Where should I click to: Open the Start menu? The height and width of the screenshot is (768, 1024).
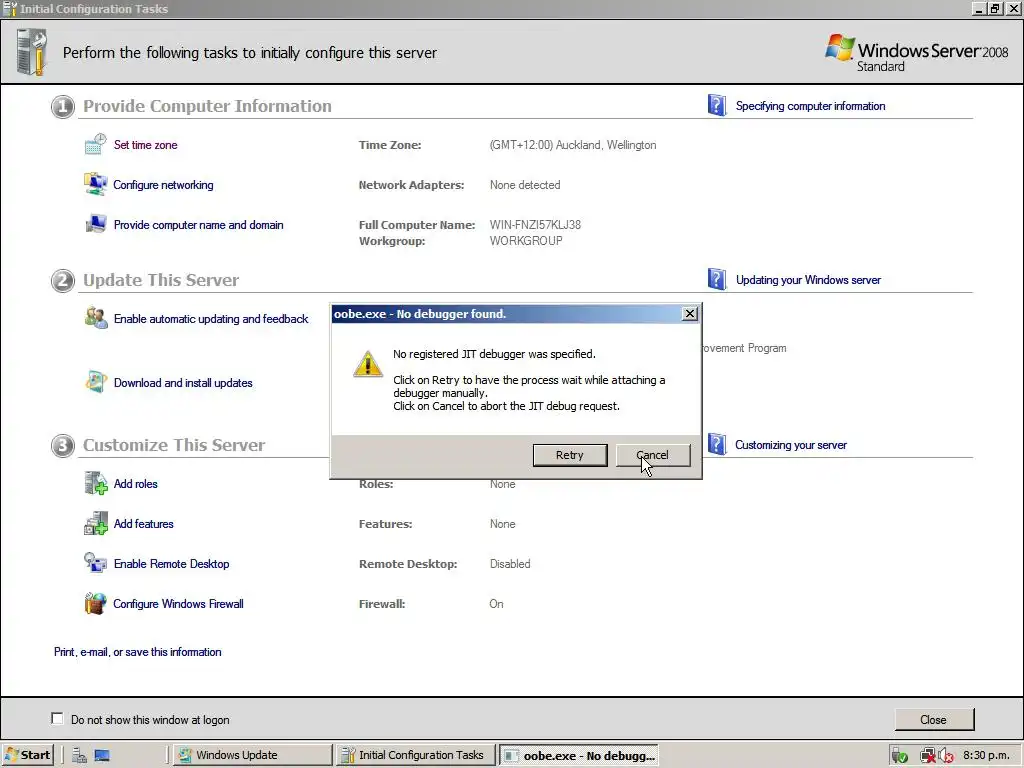point(27,755)
